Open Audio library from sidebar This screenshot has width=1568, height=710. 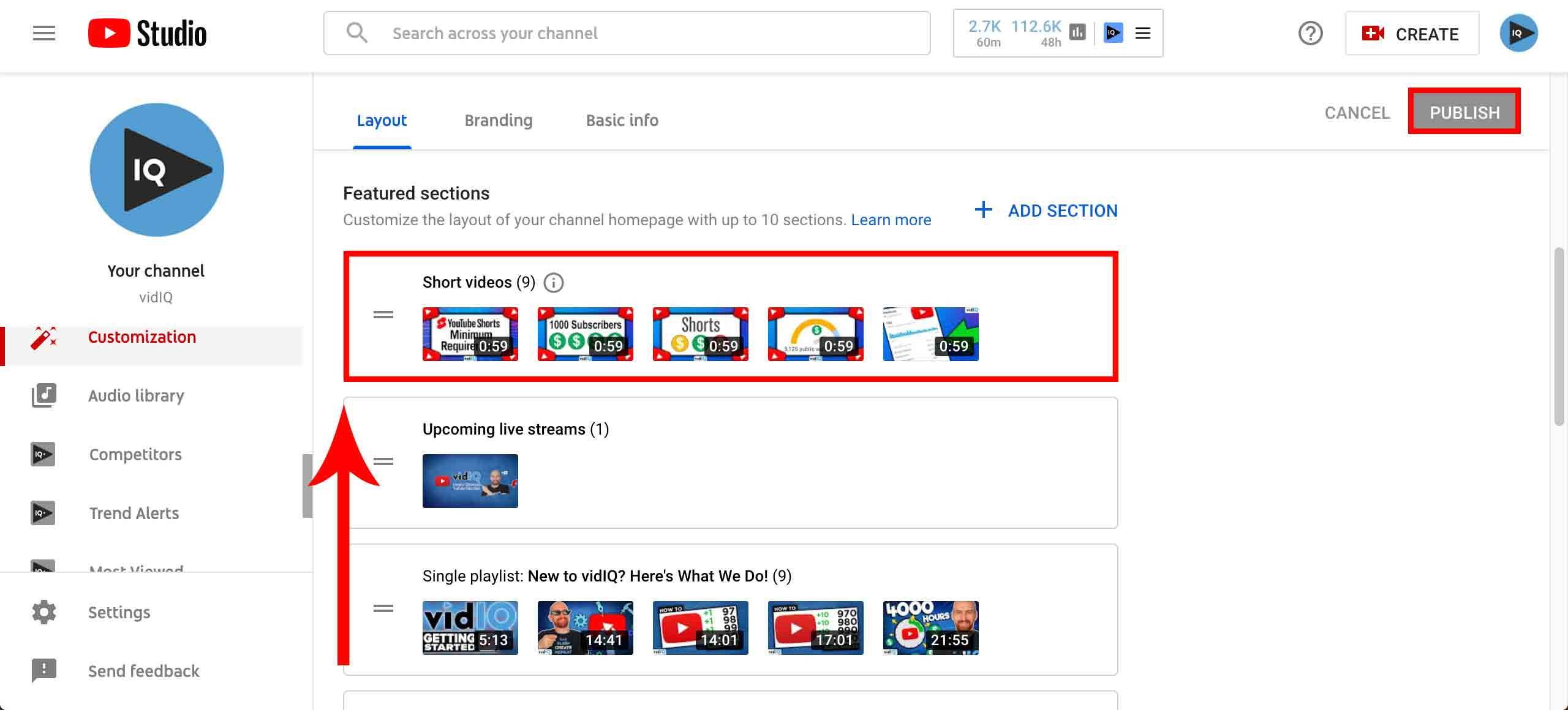click(136, 395)
